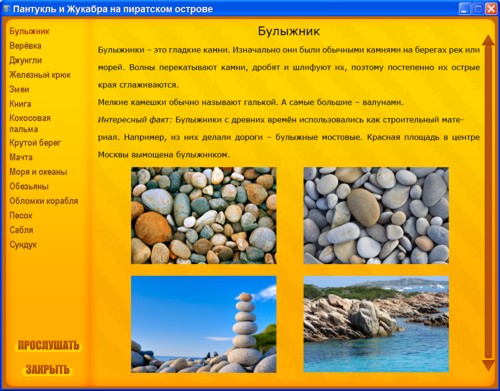The image size is (500, 391).
Task: Open the Булыжник encyclopedia entry
Action: pyautogui.click(x=29, y=31)
